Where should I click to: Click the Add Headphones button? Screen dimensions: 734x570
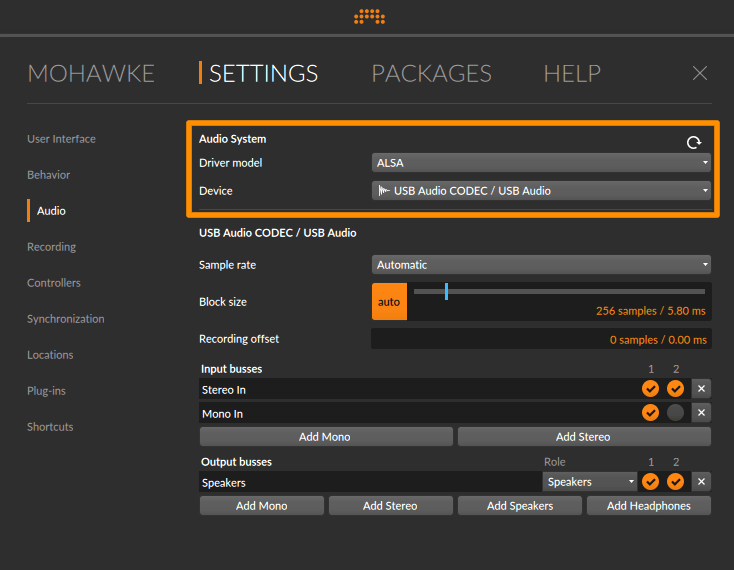[x=648, y=506]
